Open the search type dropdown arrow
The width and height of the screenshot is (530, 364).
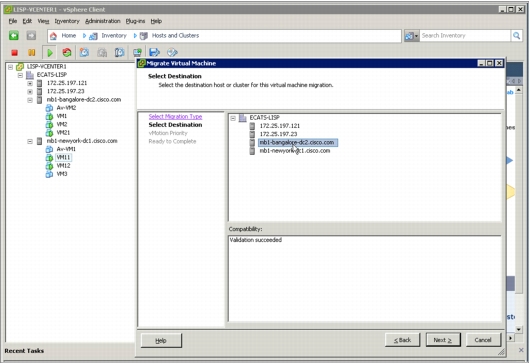(416, 36)
